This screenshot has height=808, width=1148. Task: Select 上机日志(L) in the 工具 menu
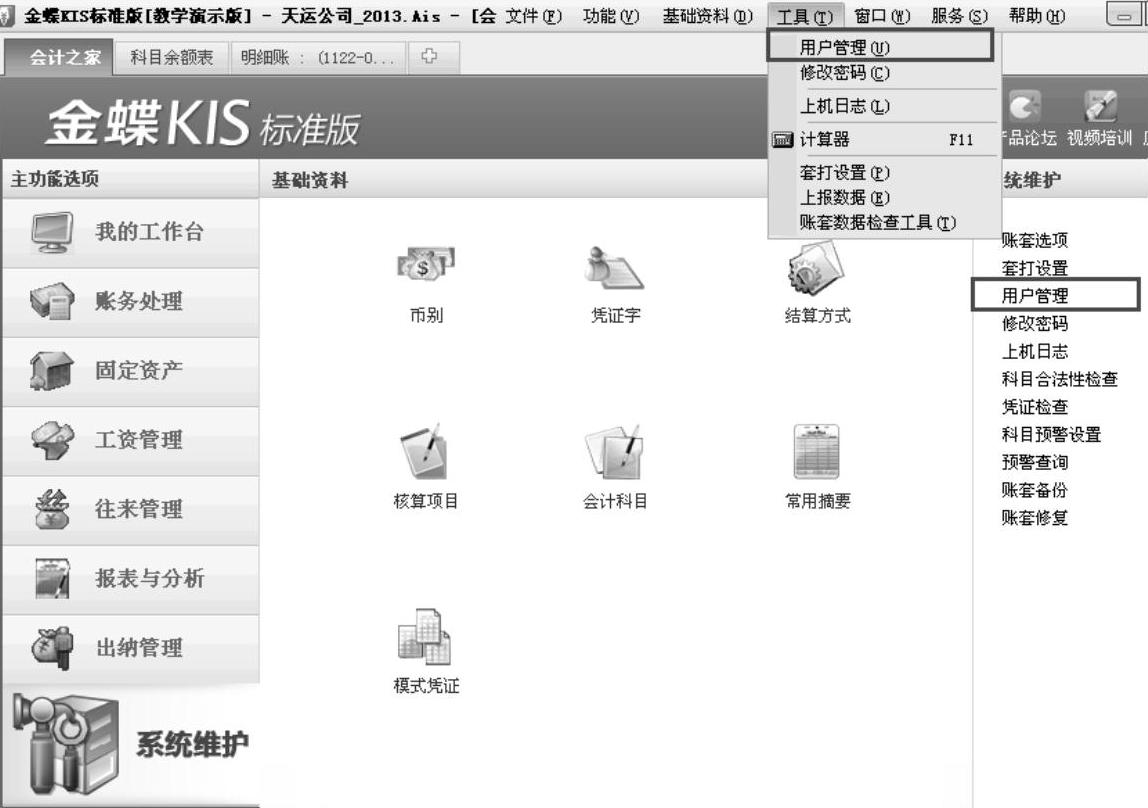(884, 106)
